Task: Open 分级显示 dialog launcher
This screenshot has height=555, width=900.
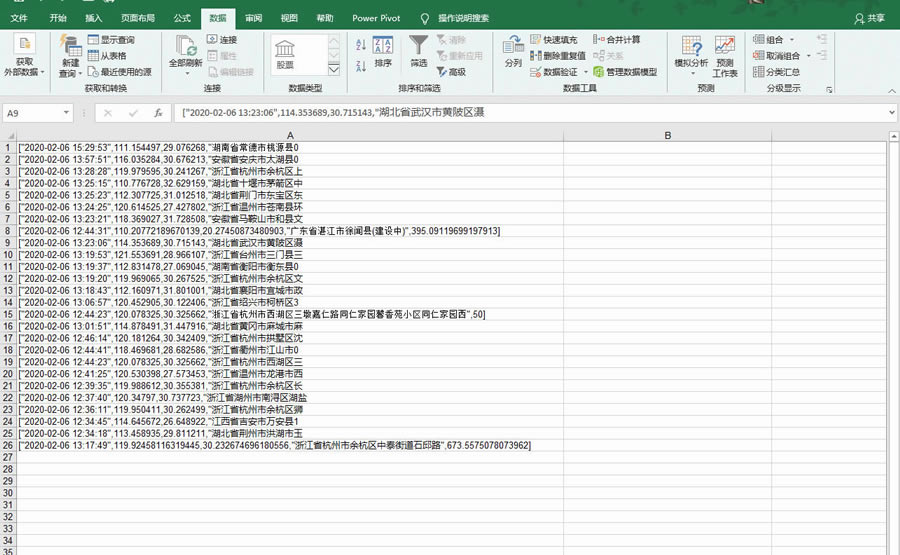Action: click(829, 90)
